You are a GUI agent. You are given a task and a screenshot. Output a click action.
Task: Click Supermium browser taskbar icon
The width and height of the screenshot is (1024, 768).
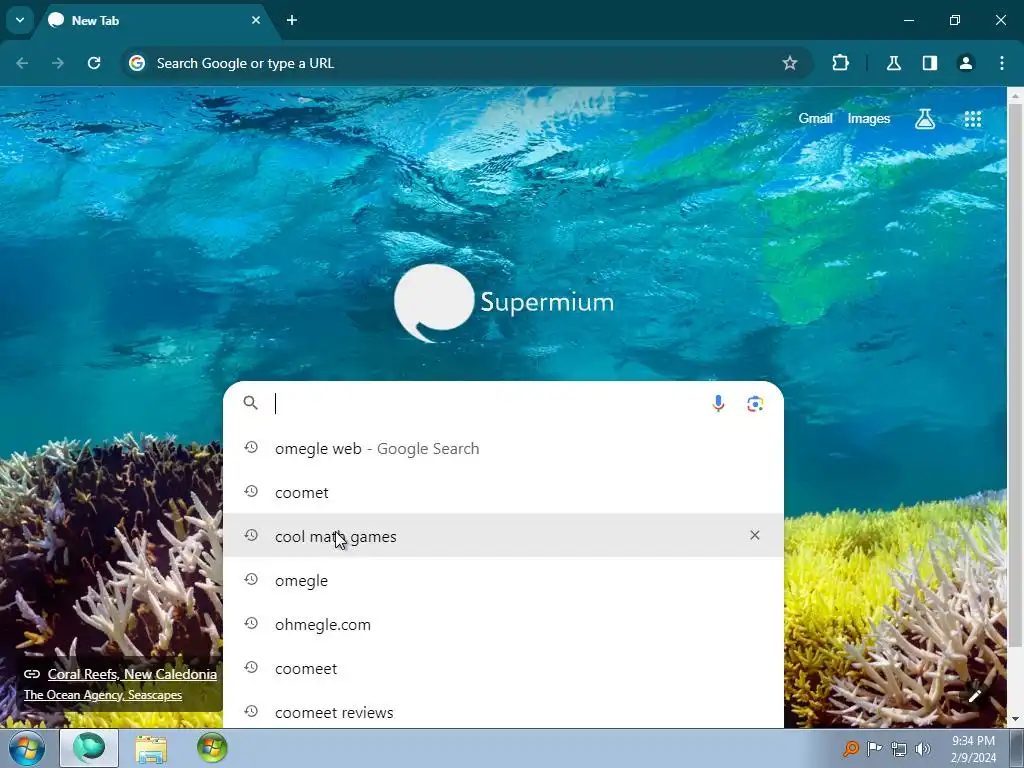pos(89,748)
